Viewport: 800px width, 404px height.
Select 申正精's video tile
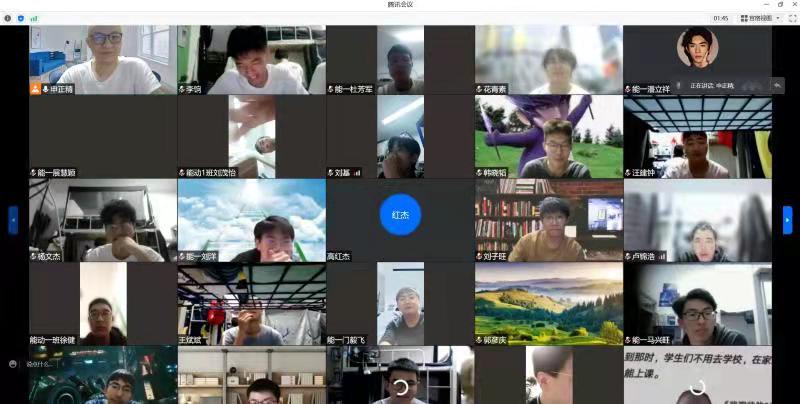pos(103,58)
